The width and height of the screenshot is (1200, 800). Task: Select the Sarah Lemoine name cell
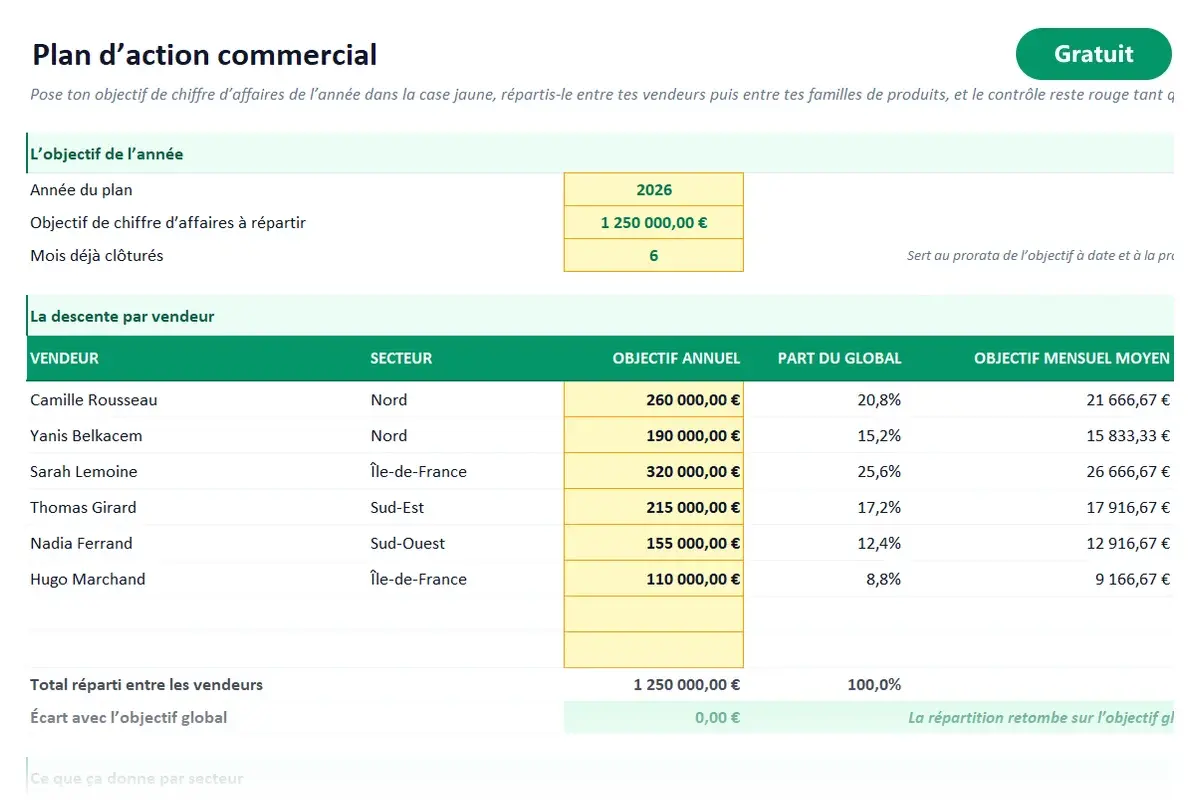(84, 472)
